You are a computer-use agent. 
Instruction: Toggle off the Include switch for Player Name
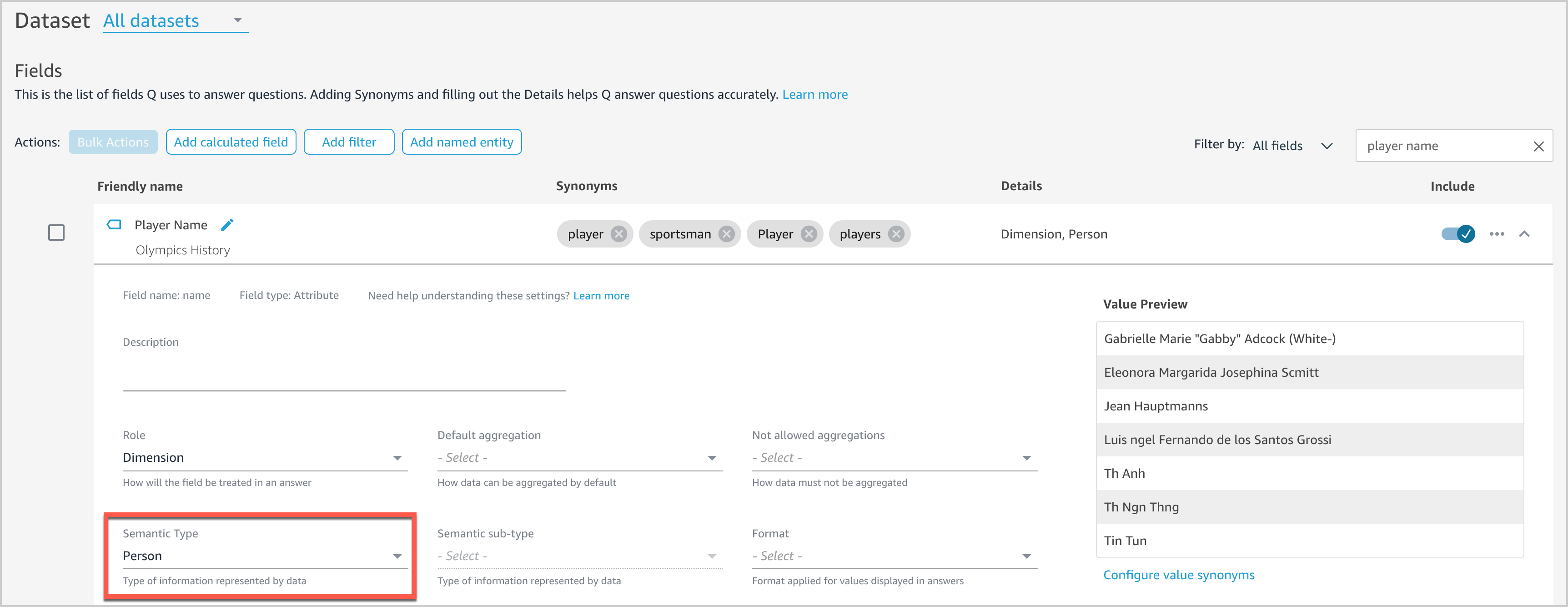tap(1458, 234)
